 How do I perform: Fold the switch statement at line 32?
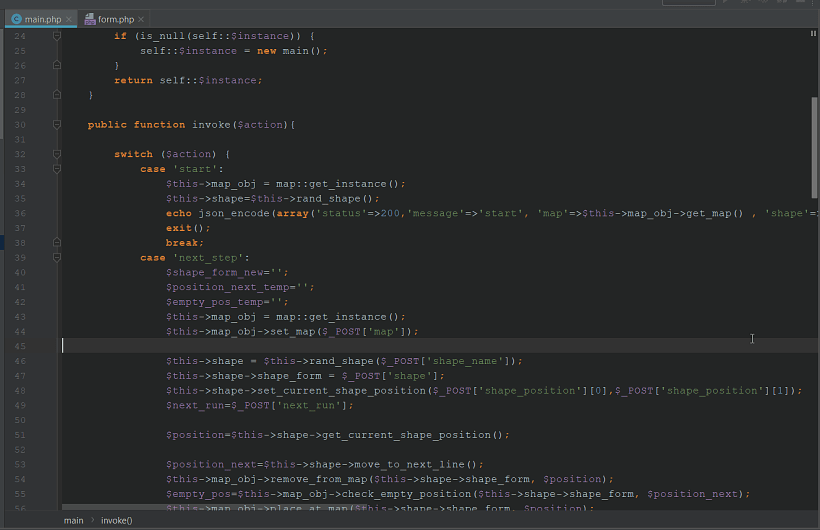(57, 155)
